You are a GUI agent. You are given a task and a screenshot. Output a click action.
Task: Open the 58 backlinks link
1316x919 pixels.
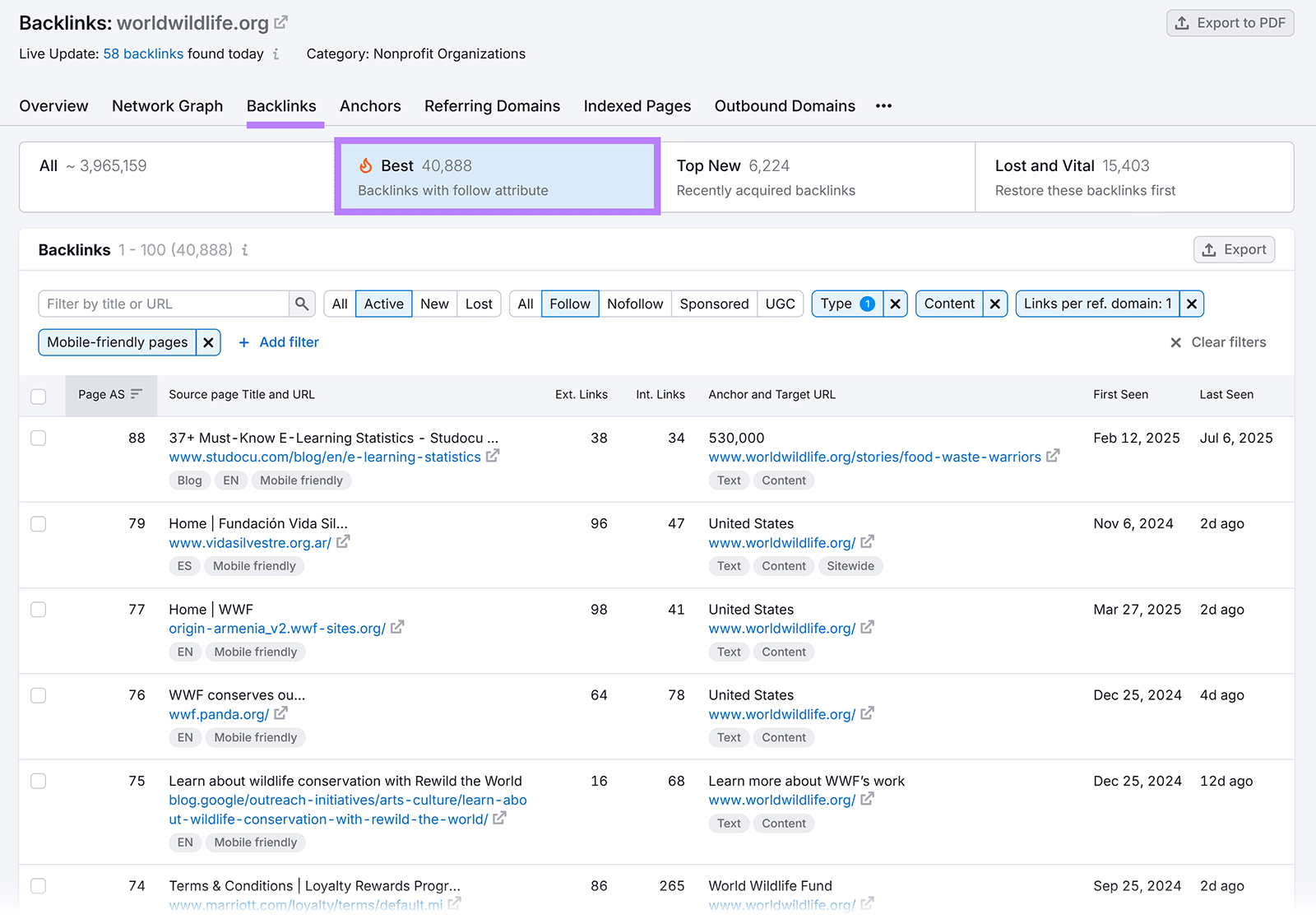pos(143,53)
